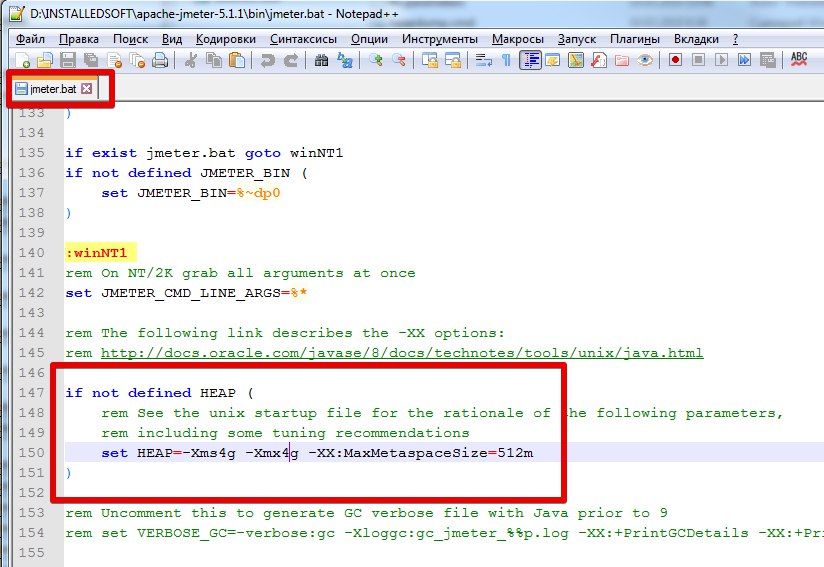The width and height of the screenshot is (824, 567).
Task: Redo the last undone edit
Action: (x=291, y=60)
